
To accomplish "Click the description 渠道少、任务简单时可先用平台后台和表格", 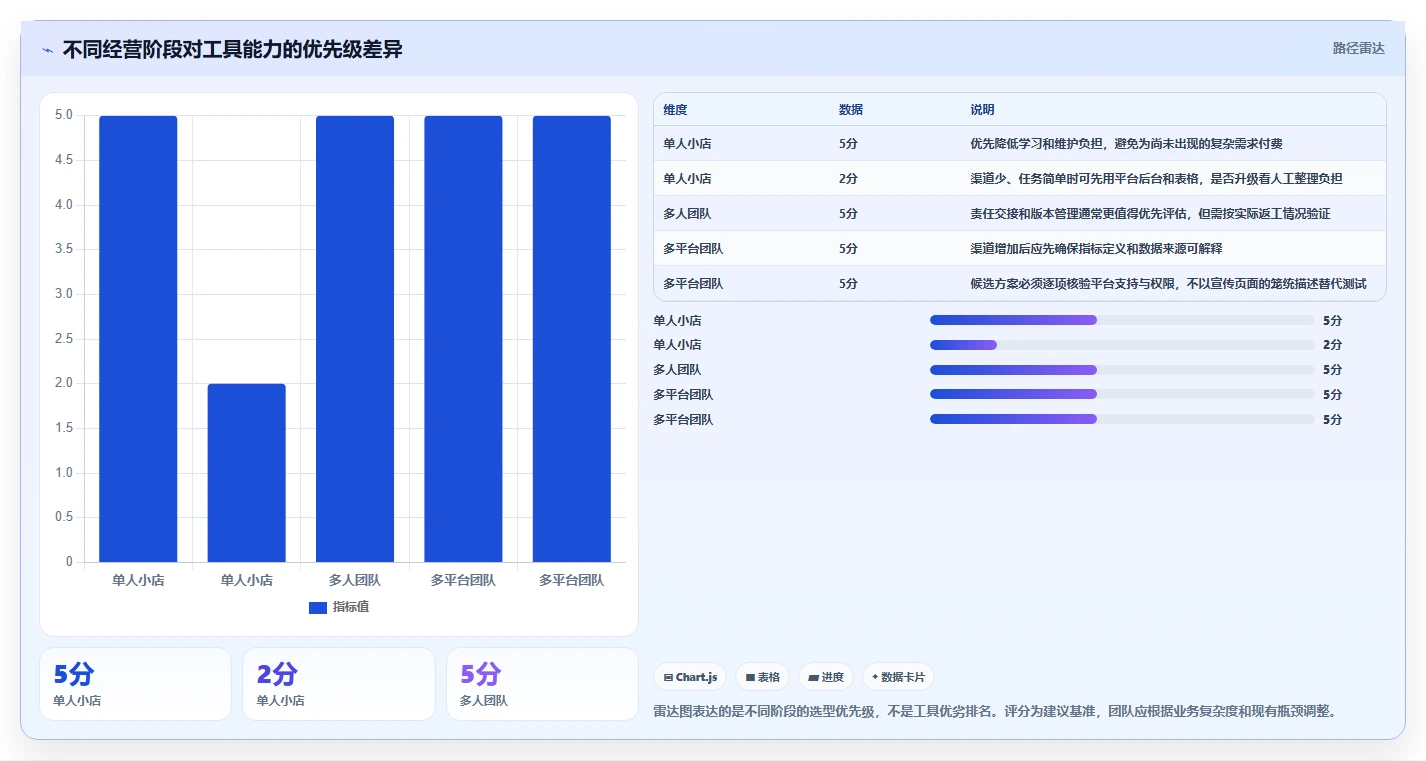I will point(1156,179).
